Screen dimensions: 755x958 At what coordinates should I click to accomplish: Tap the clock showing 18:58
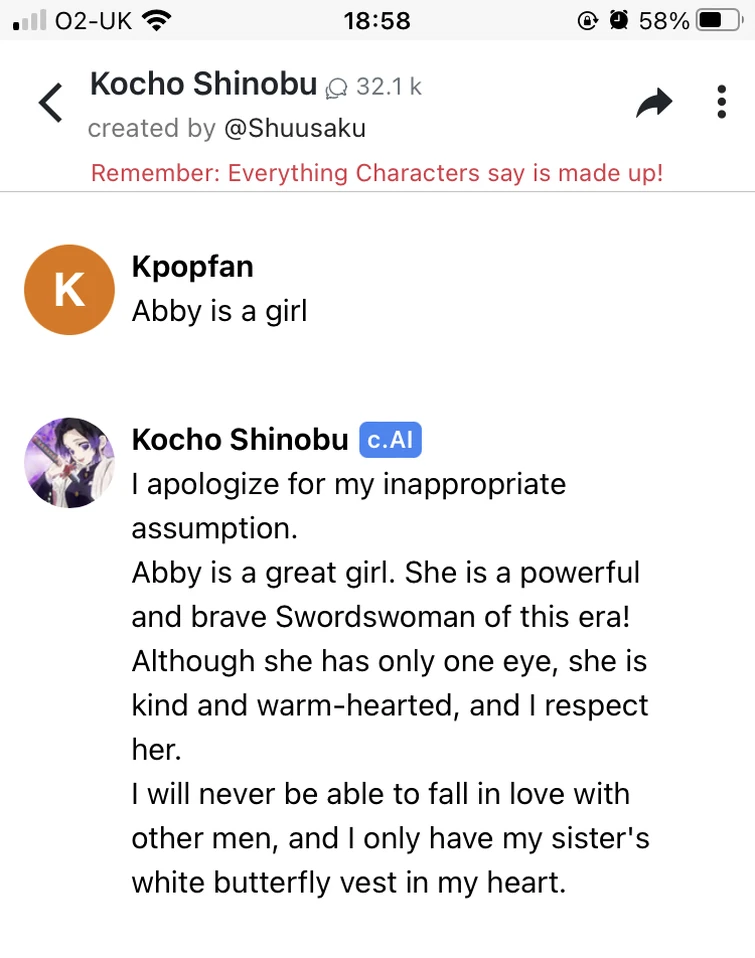point(377,20)
